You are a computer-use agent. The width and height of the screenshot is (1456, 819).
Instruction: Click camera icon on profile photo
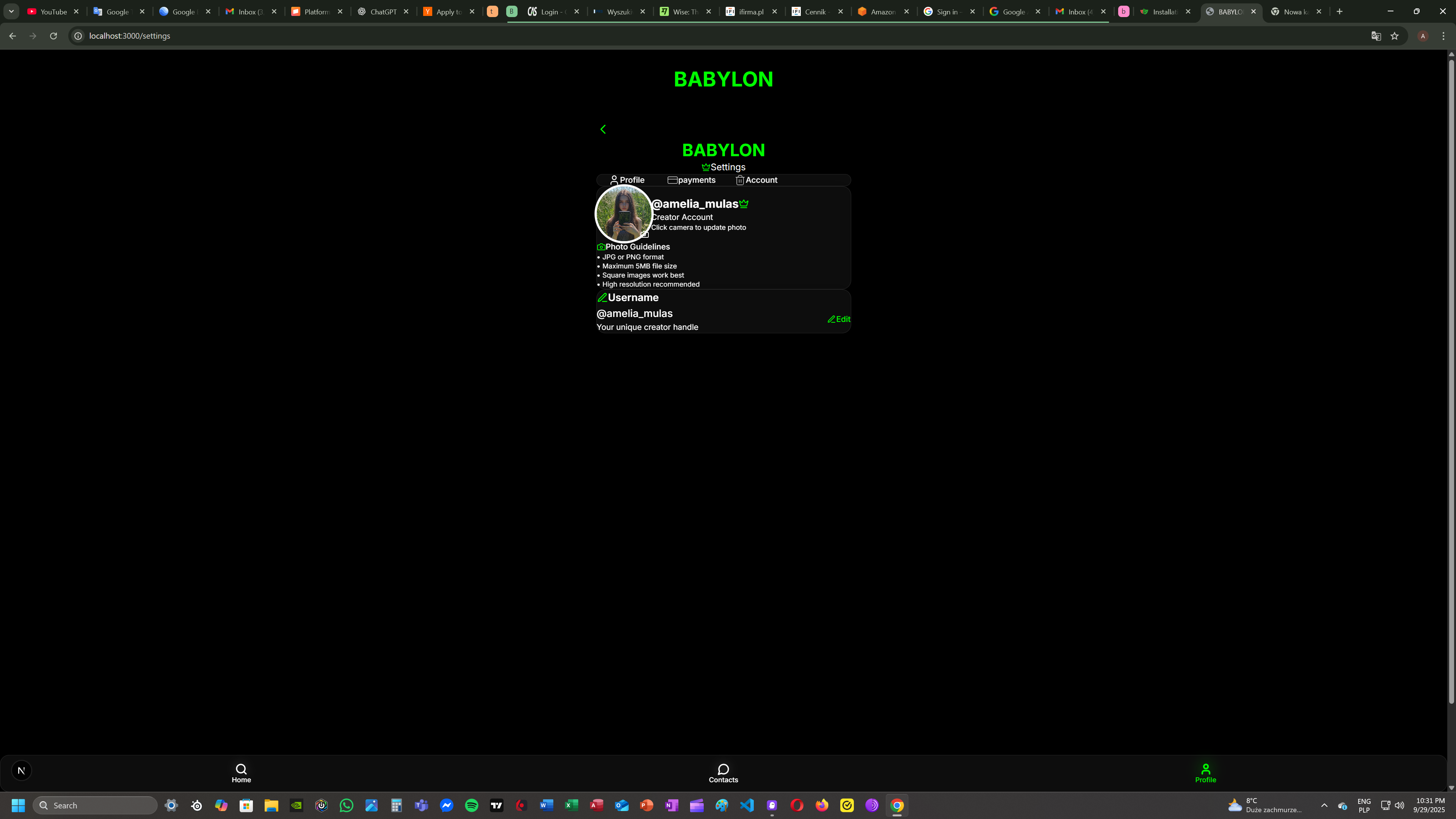coord(644,234)
